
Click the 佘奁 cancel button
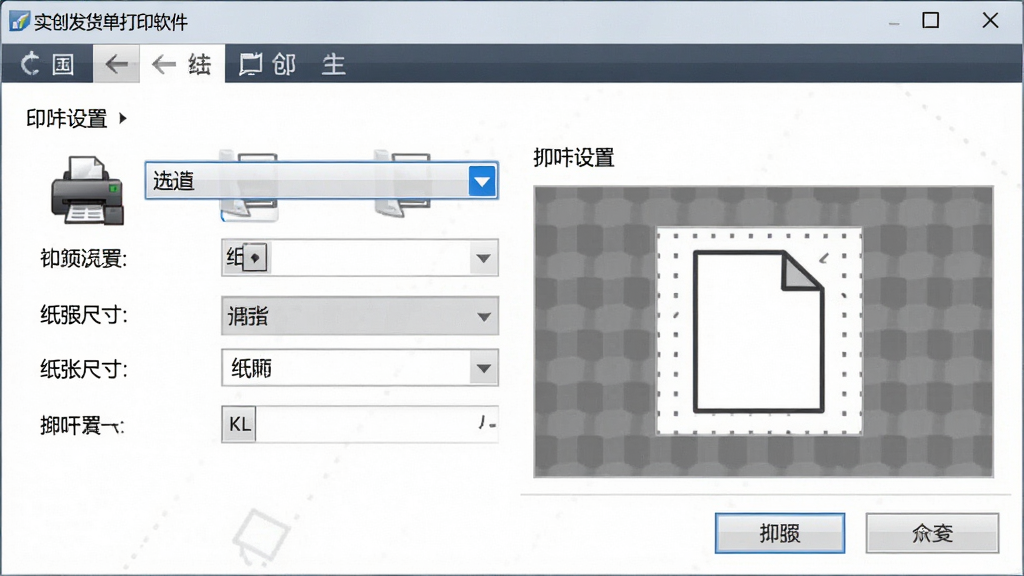pos(933,534)
